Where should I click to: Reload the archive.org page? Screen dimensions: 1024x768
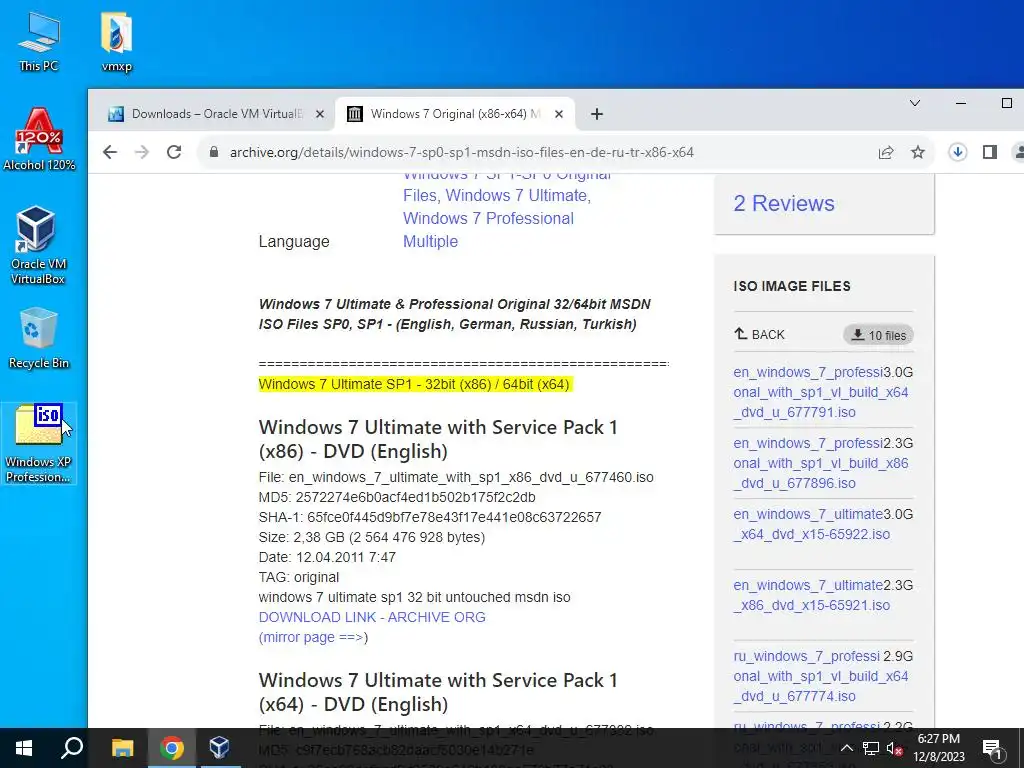click(174, 152)
